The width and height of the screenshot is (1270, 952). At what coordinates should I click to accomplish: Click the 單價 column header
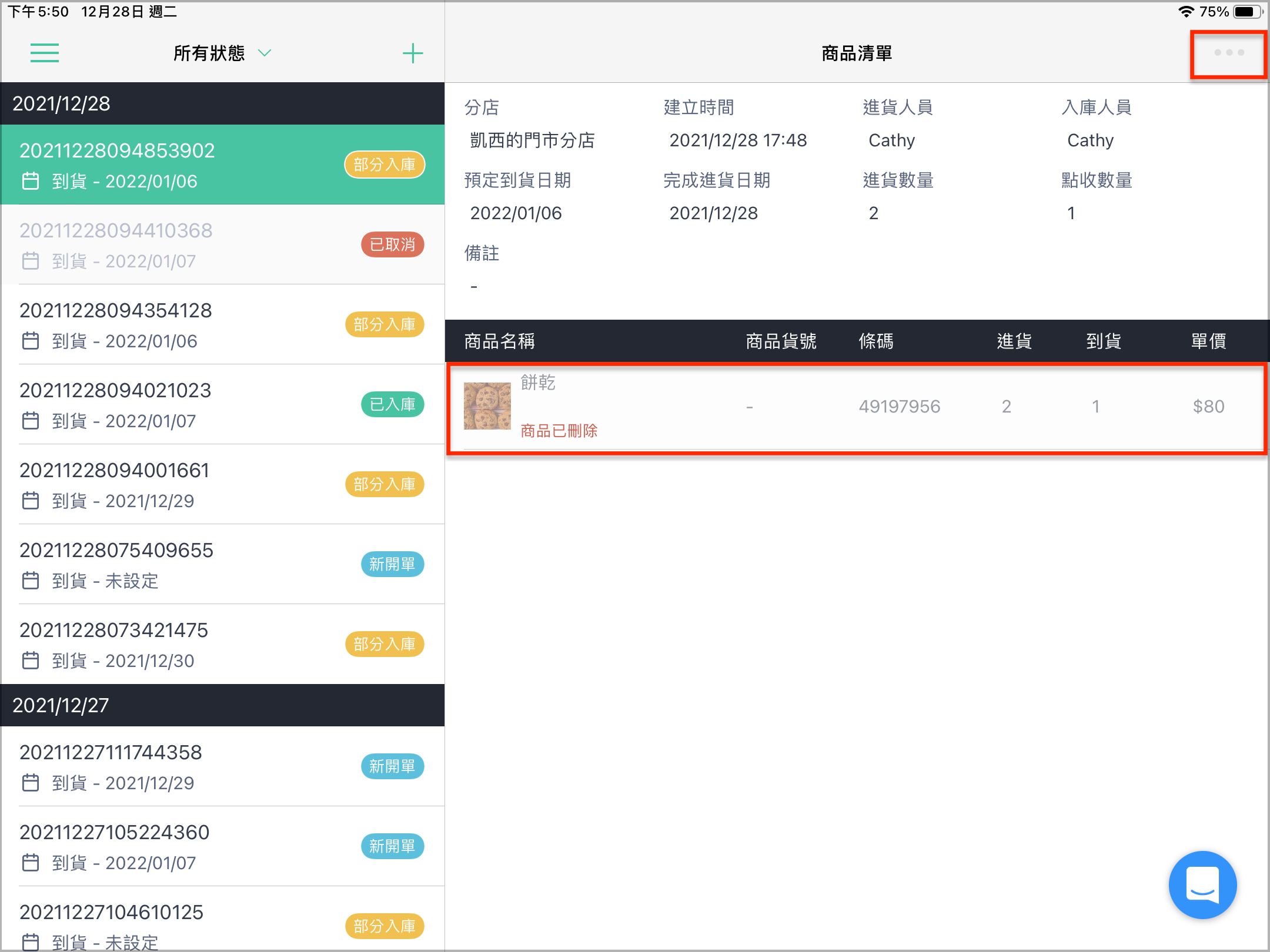point(1209,341)
